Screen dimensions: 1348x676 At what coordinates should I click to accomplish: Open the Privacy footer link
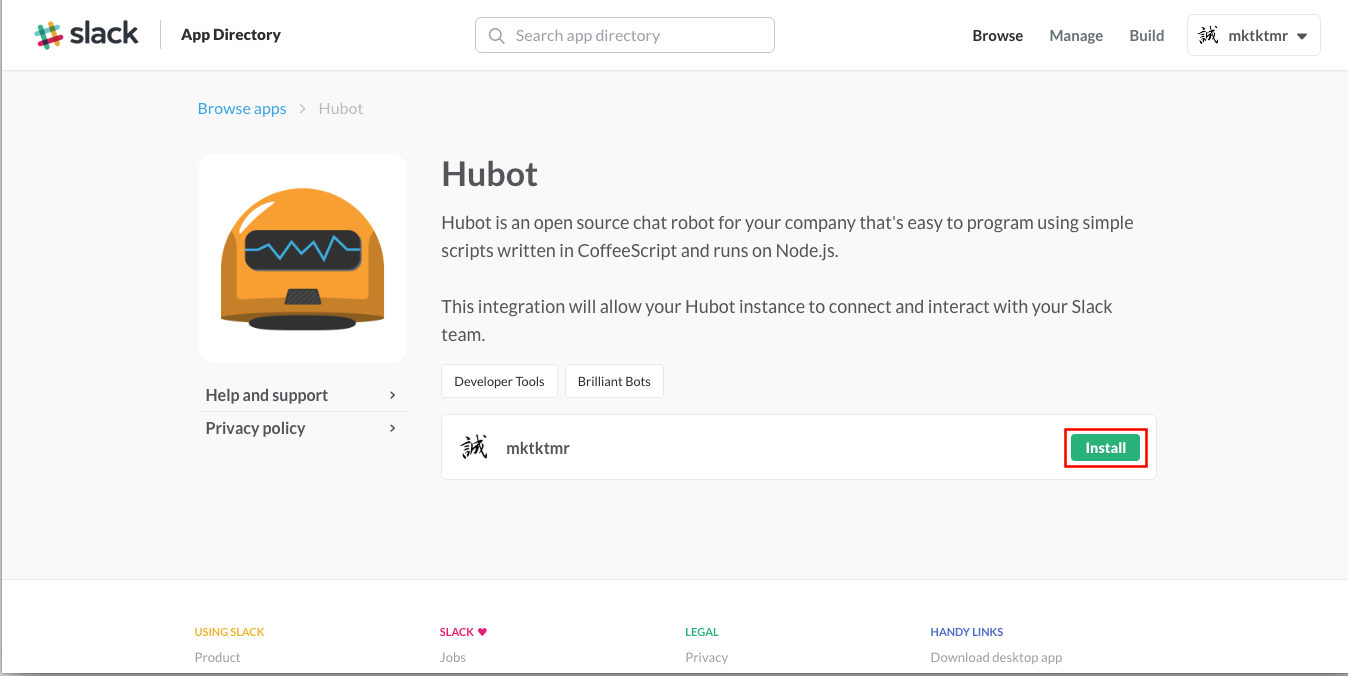706,657
